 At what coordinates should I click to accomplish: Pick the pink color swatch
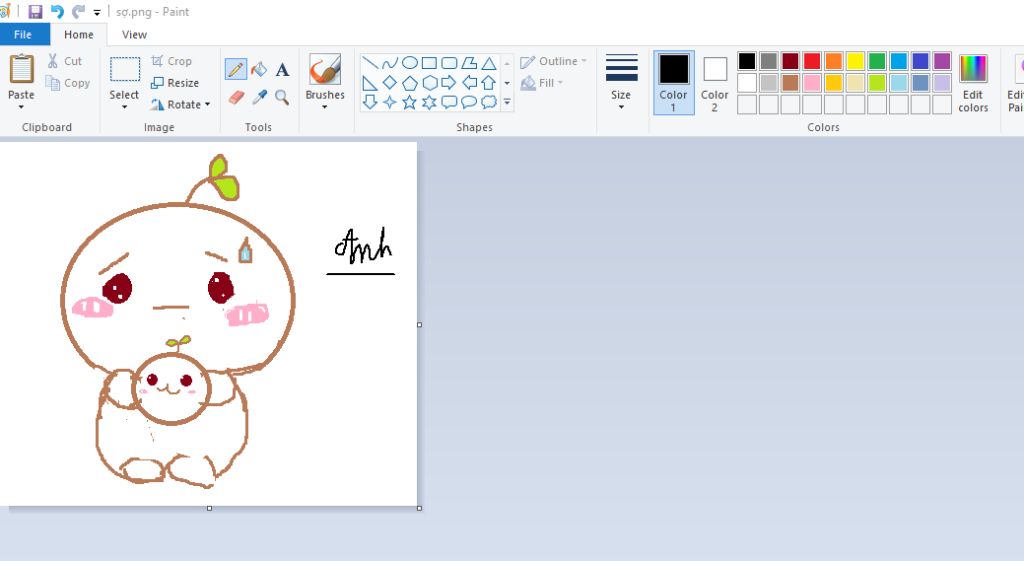(x=812, y=83)
